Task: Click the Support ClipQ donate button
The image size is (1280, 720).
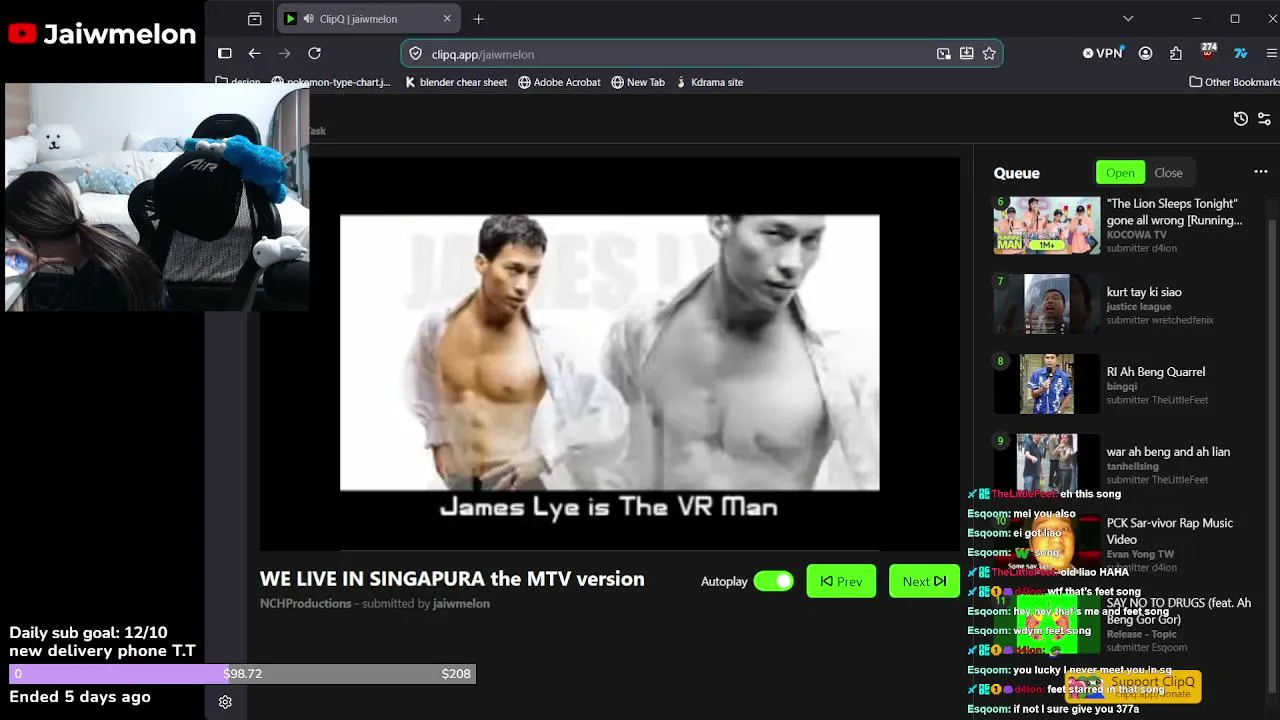Action: point(1133,686)
